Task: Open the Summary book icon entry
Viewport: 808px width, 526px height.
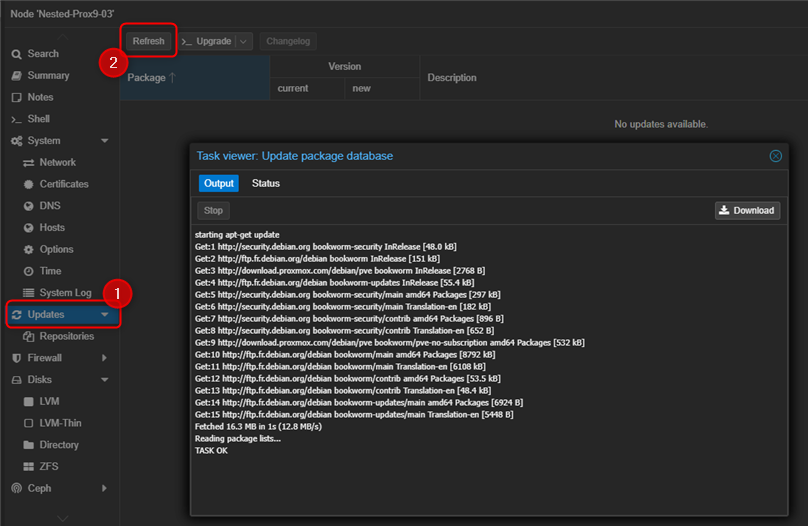Action: (x=17, y=76)
